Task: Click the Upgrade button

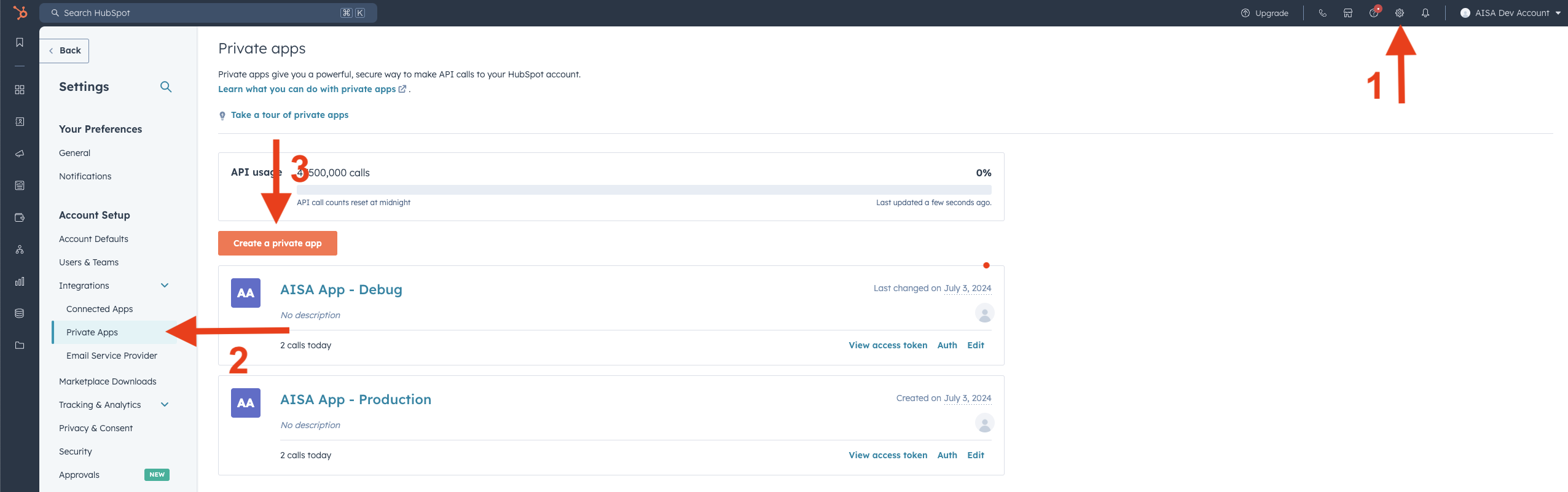Action: [1264, 13]
